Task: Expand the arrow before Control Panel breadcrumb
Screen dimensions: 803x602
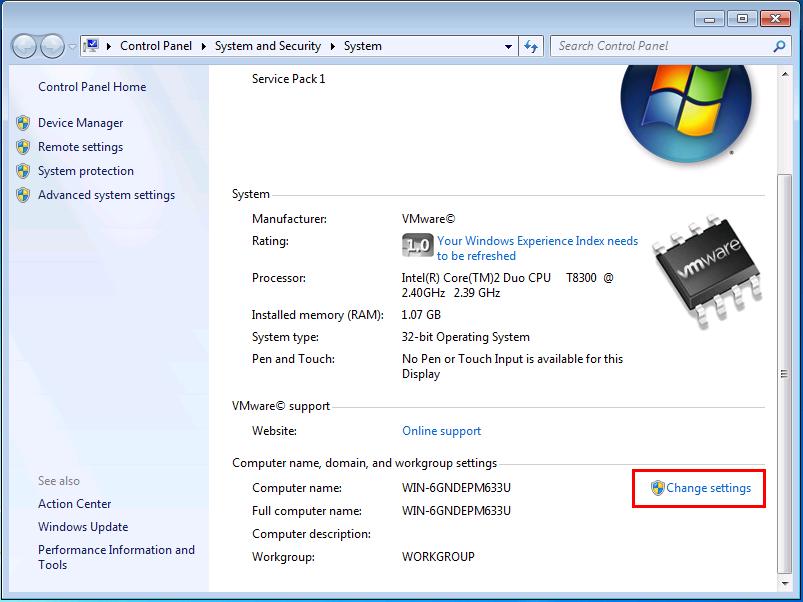Action: pos(109,47)
